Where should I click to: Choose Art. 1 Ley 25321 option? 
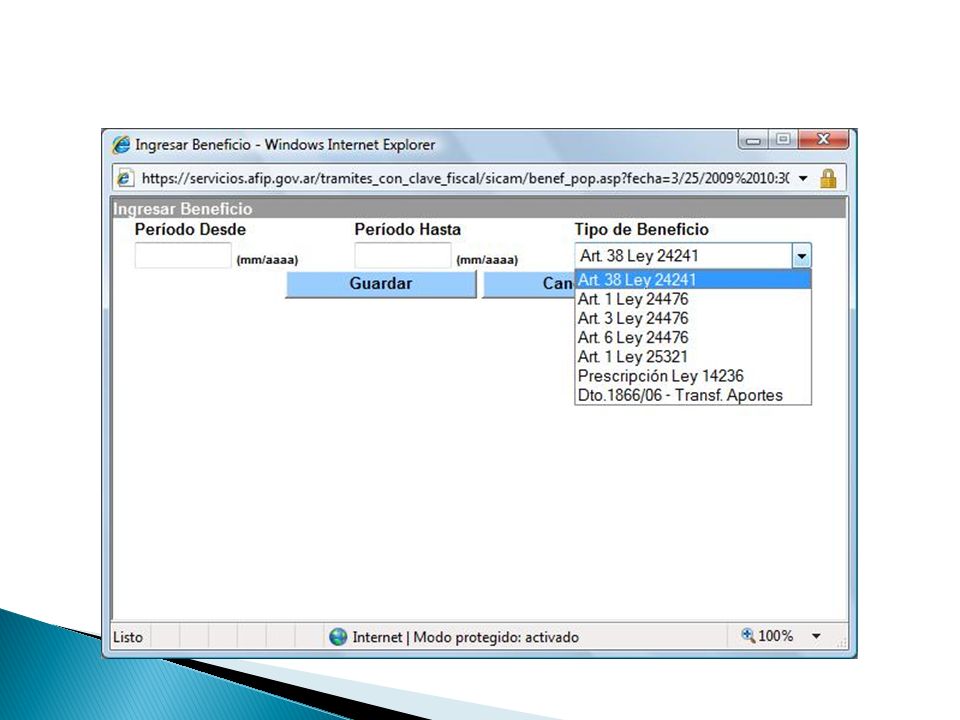tap(693, 356)
